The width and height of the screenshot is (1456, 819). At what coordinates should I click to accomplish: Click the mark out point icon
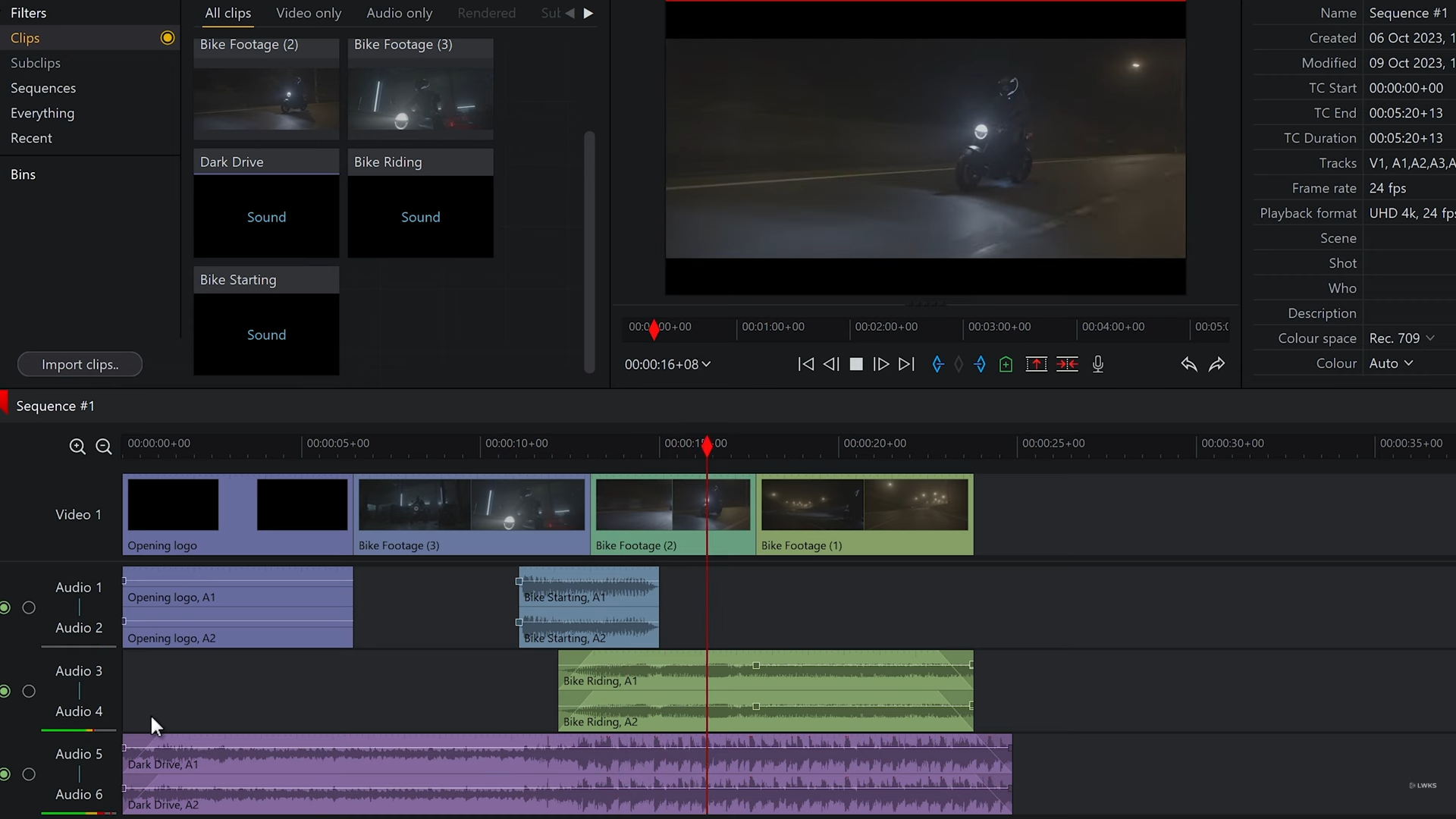tap(981, 365)
